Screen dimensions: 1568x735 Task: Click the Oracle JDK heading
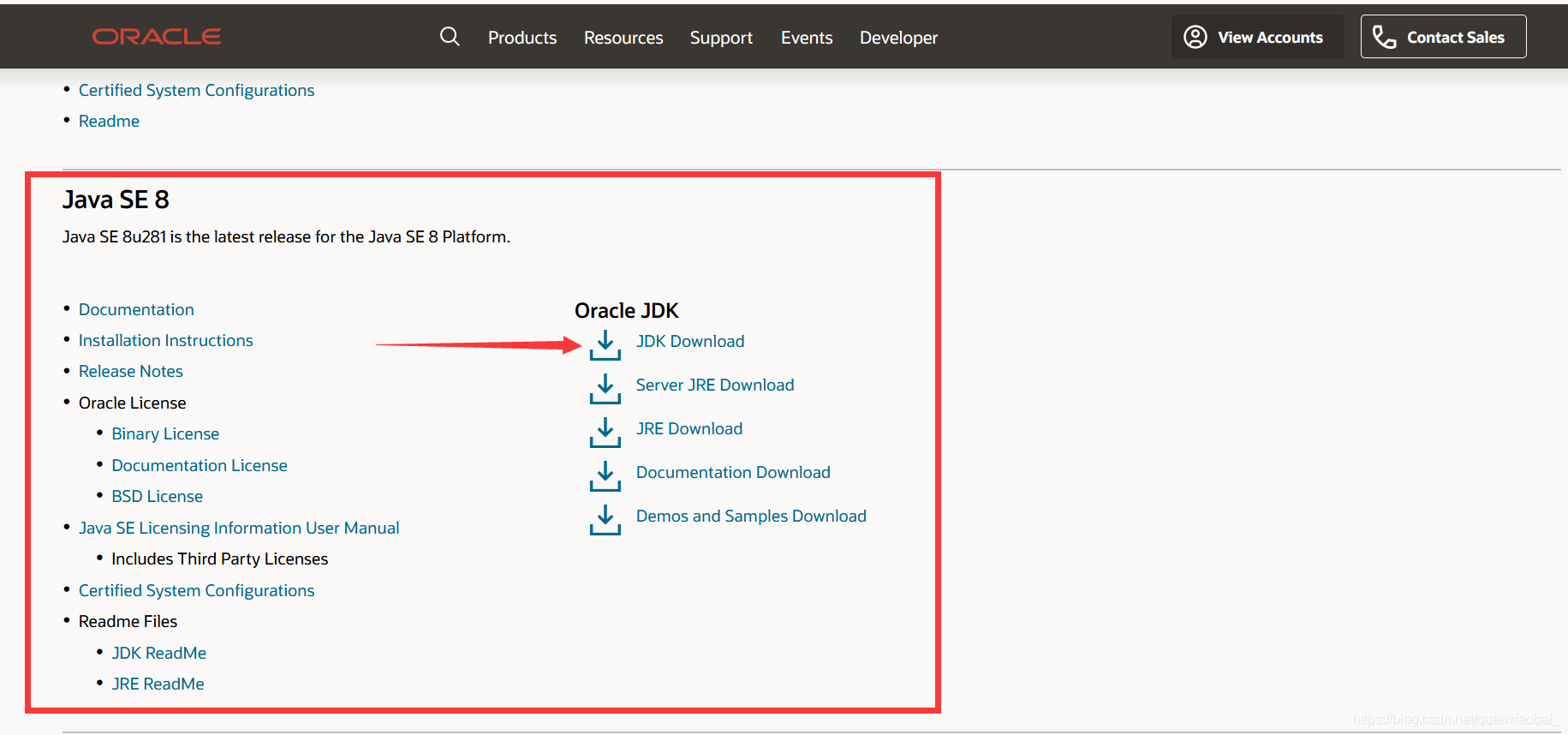(x=627, y=310)
